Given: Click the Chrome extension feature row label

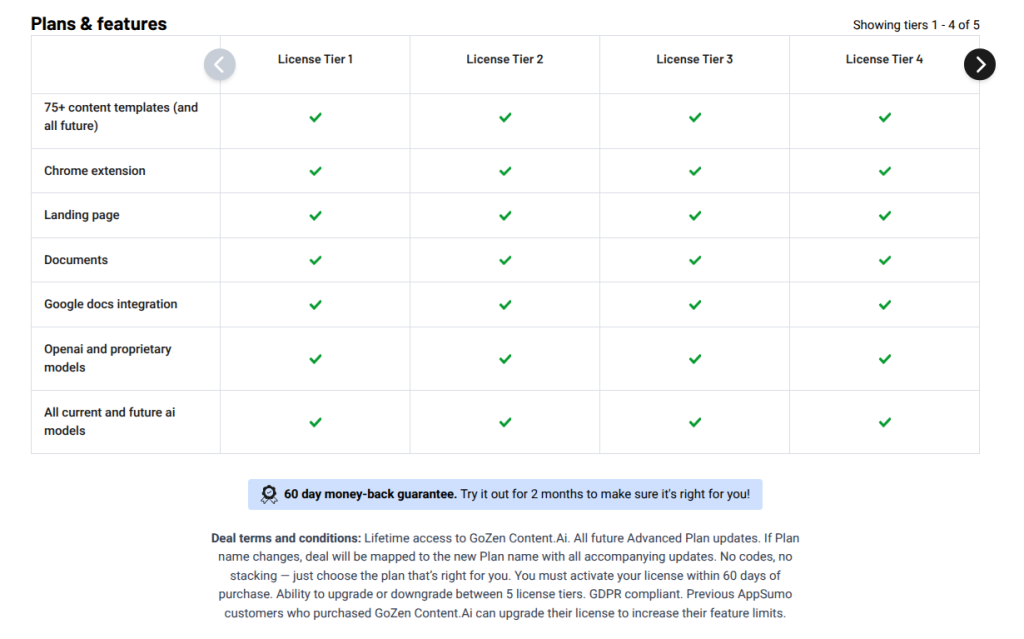Looking at the screenshot, I should tap(95, 171).
